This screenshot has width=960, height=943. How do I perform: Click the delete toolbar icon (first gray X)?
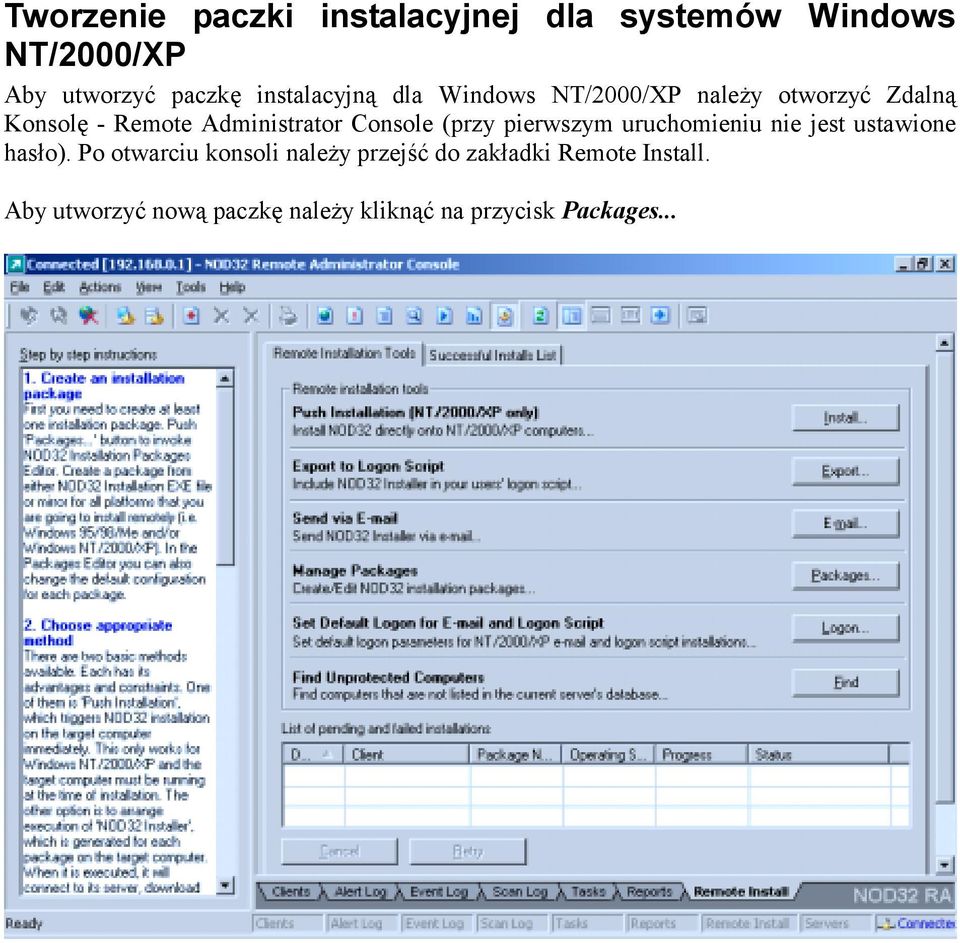pyautogui.click(x=221, y=316)
